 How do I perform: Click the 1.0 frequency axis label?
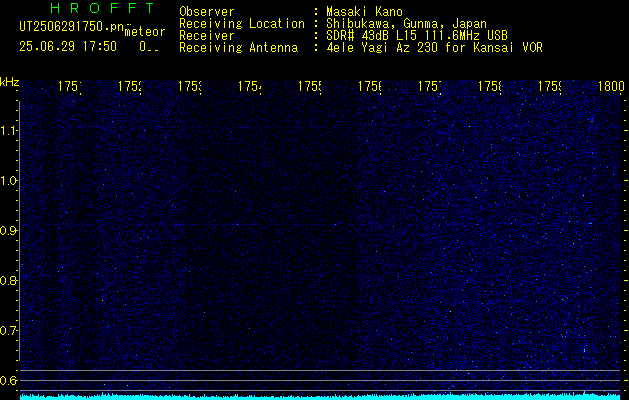coord(8,181)
